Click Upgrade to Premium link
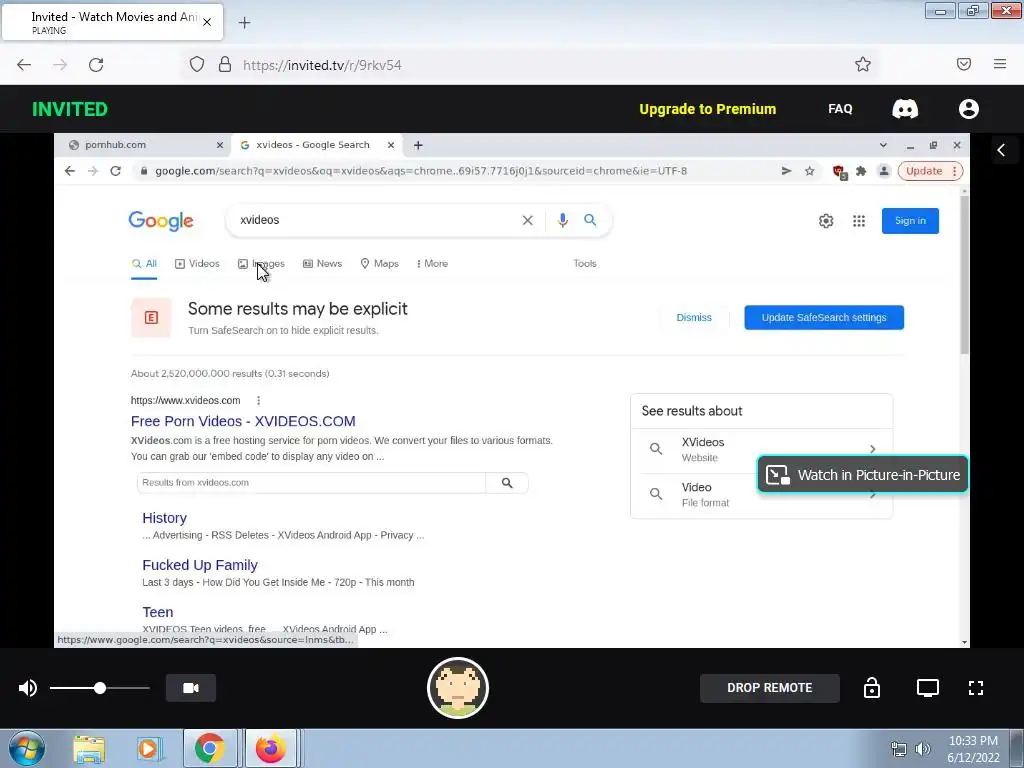 coord(707,109)
